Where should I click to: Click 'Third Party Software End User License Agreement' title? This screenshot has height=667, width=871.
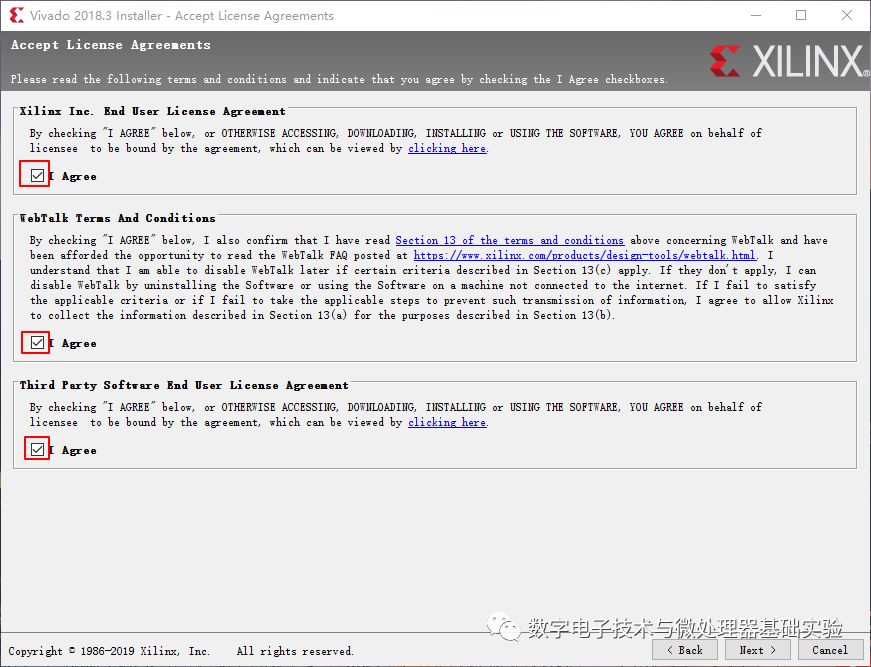pos(184,385)
